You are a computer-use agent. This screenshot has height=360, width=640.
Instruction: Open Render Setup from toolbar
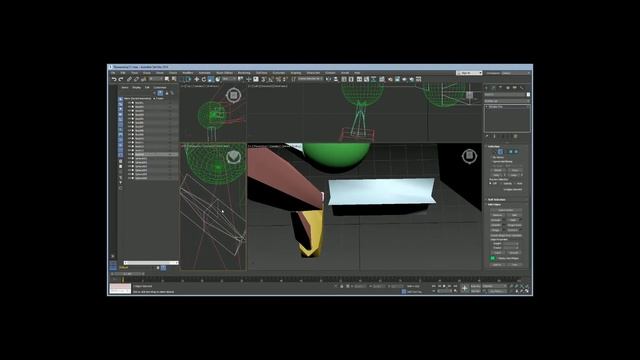pyautogui.click(x=390, y=79)
